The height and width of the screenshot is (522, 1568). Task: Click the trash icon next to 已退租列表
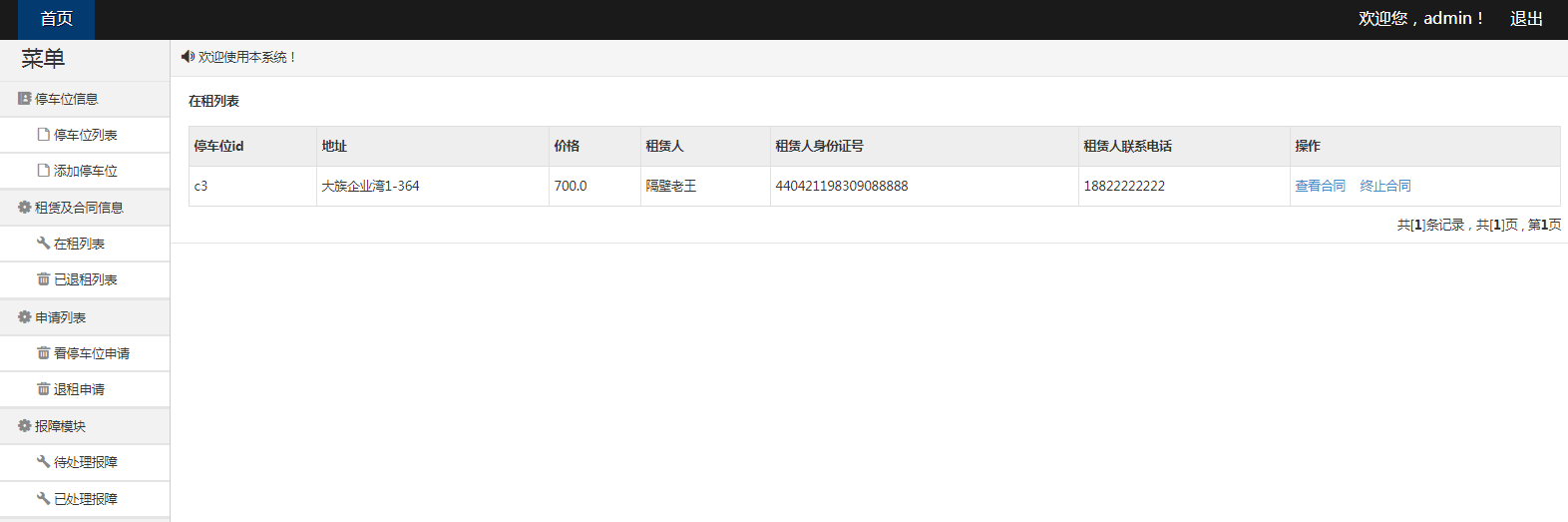click(44, 279)
